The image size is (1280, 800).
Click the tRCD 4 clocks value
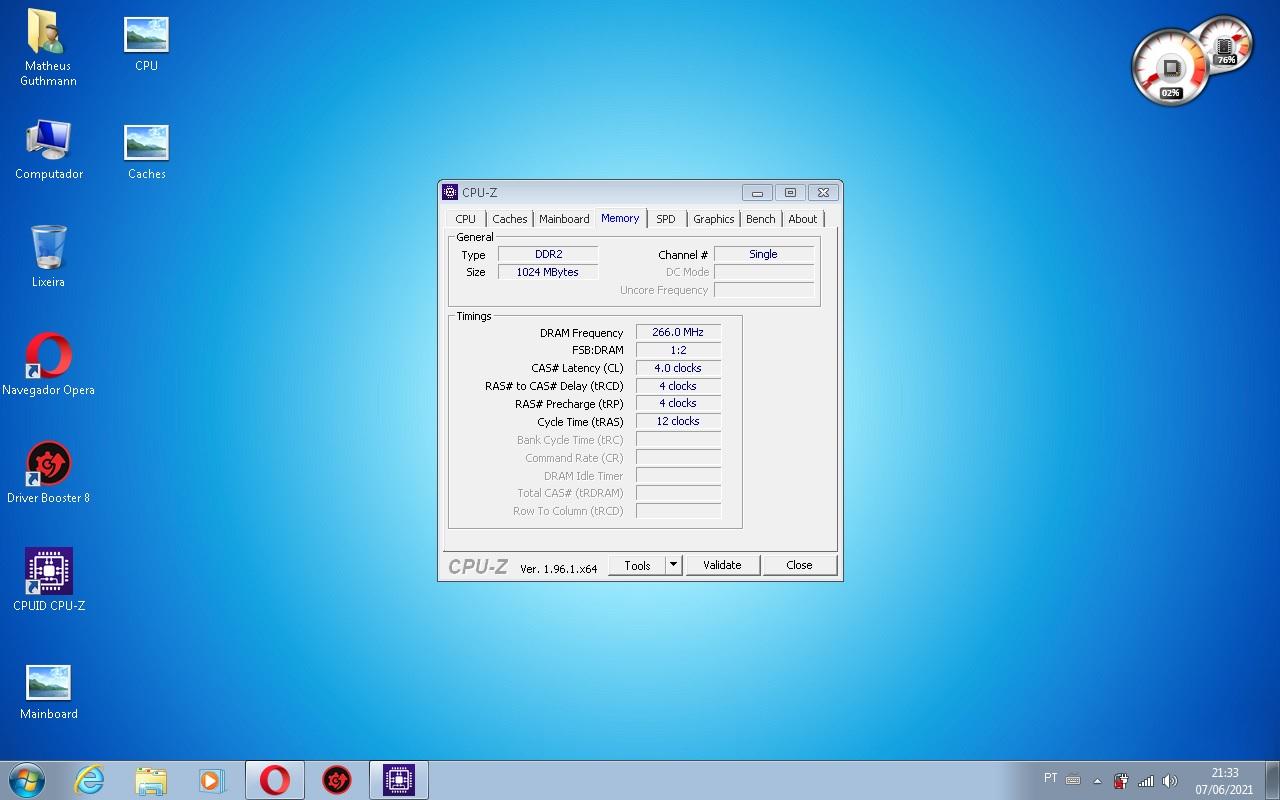[678, 386]
